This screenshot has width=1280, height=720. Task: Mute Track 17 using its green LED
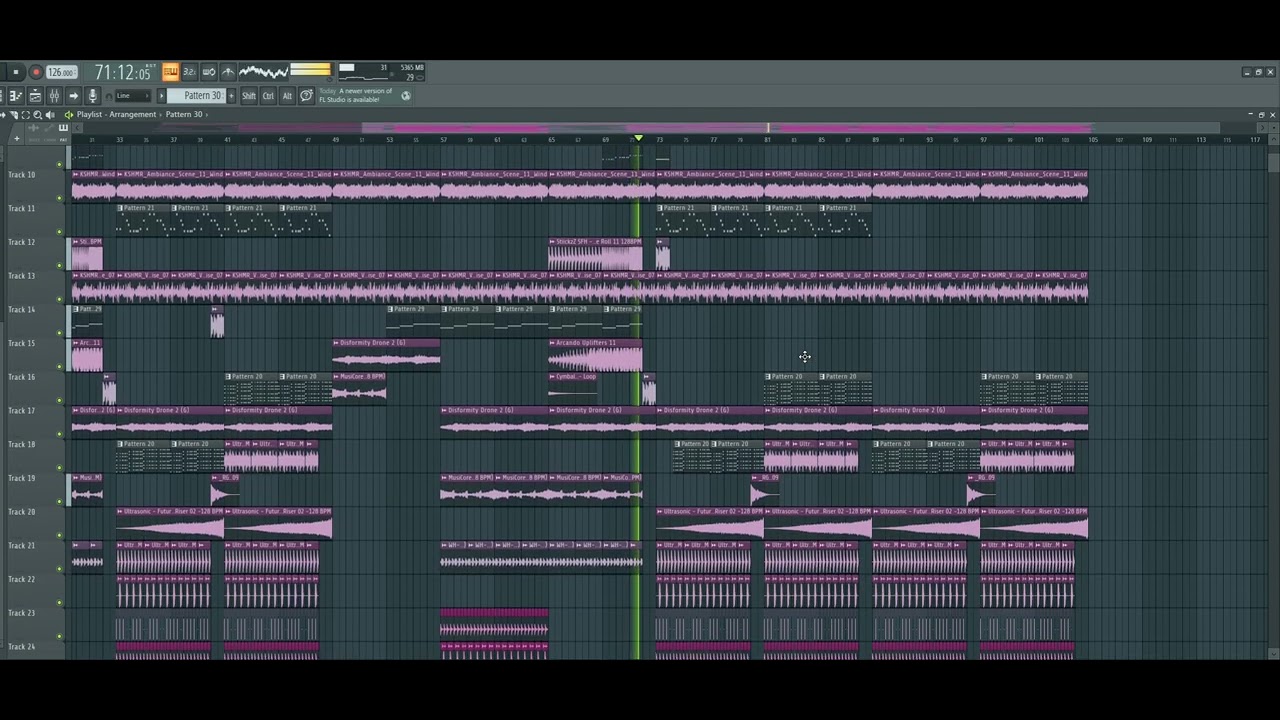pos(59,434)
